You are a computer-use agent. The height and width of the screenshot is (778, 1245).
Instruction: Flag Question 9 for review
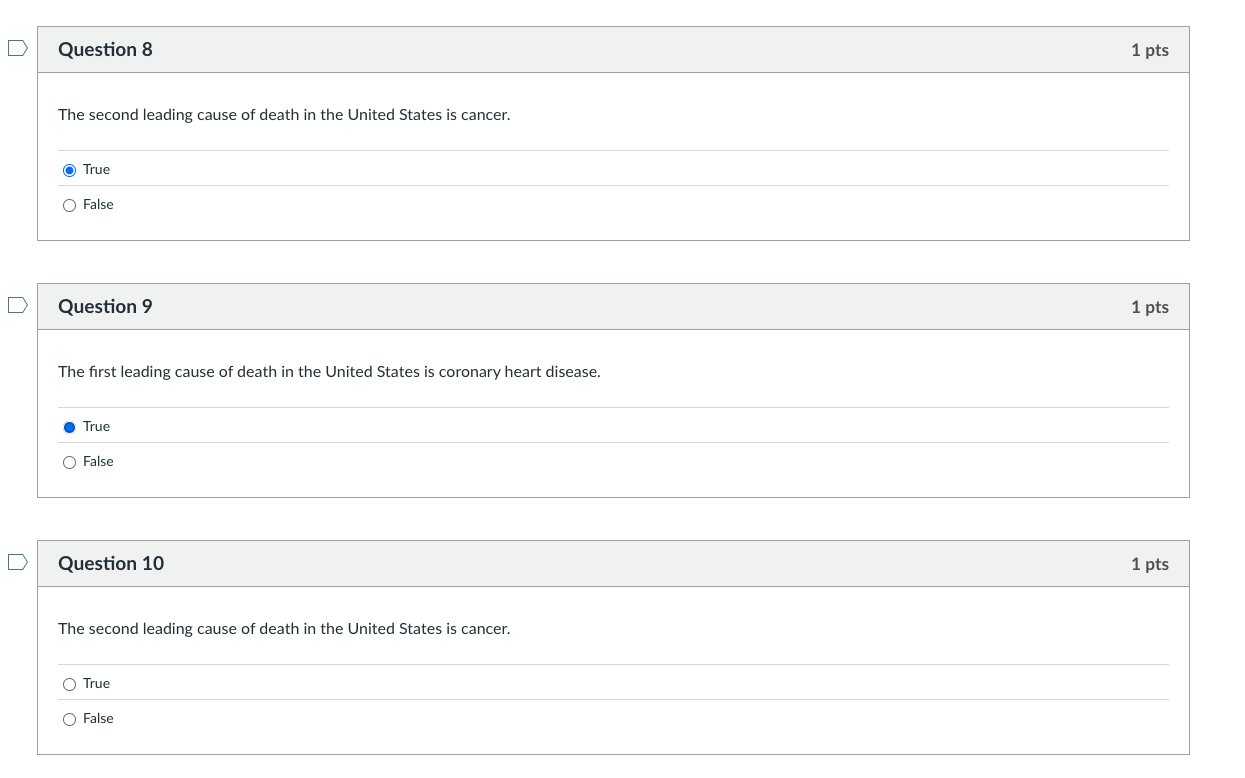[17, 306]
